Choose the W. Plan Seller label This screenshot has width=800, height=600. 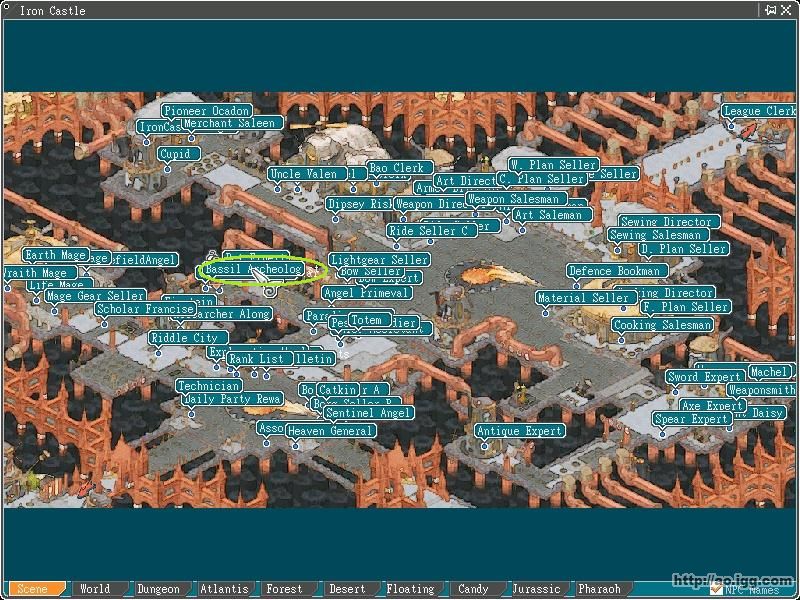click(554, 165)
